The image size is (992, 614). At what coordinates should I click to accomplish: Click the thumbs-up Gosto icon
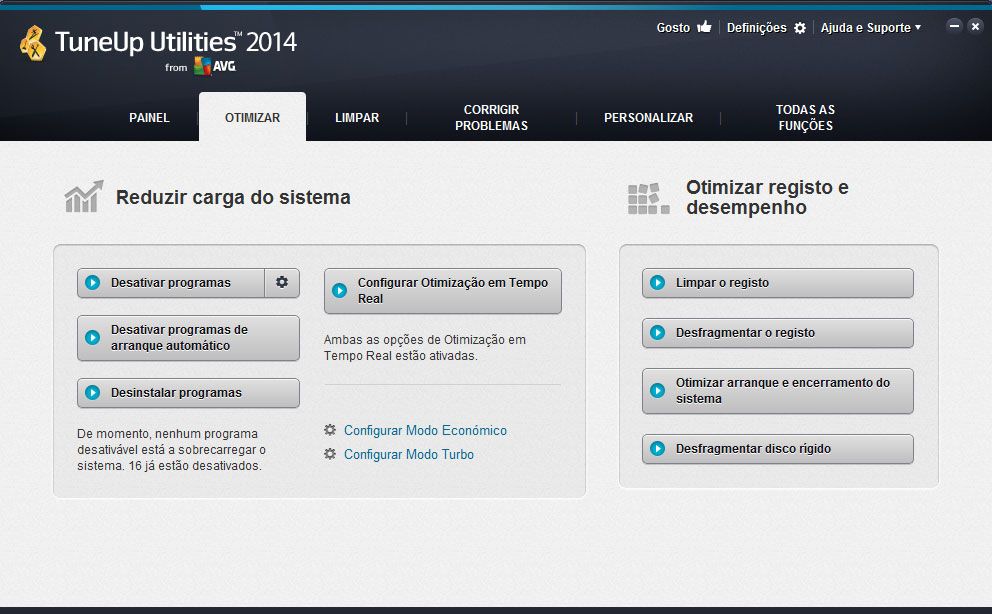pyautogui.click(x=704, y=28)
